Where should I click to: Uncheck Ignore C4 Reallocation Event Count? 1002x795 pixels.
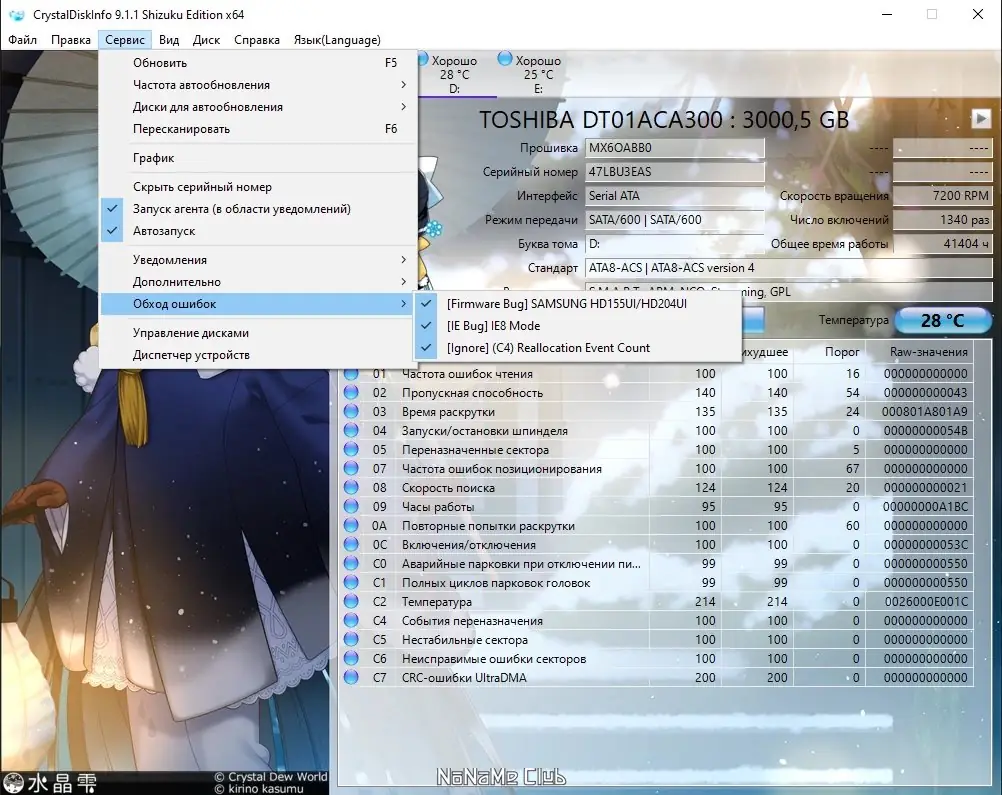[x=578, y=348]
